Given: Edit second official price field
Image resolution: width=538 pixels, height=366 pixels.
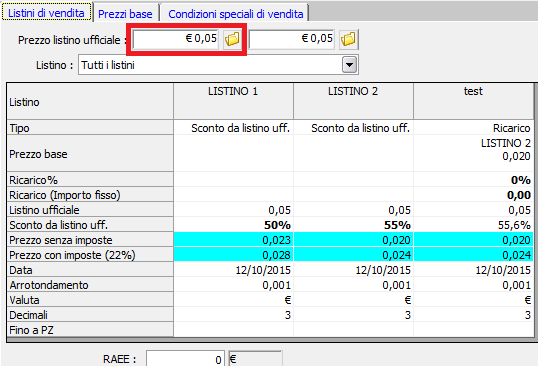Looking at the screenshot, I should [x=292, y=39].
